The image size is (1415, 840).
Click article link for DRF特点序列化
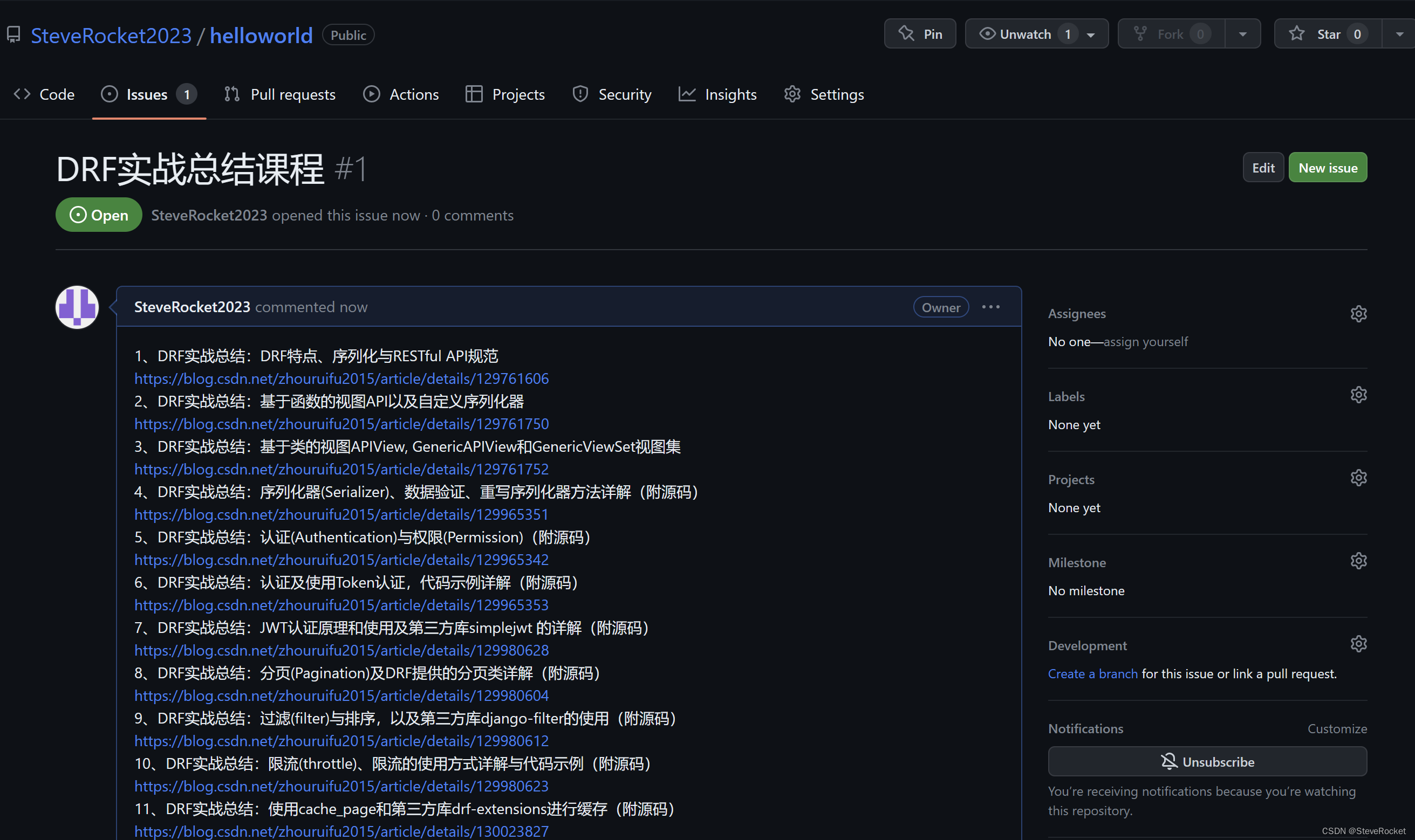[342, 378]
